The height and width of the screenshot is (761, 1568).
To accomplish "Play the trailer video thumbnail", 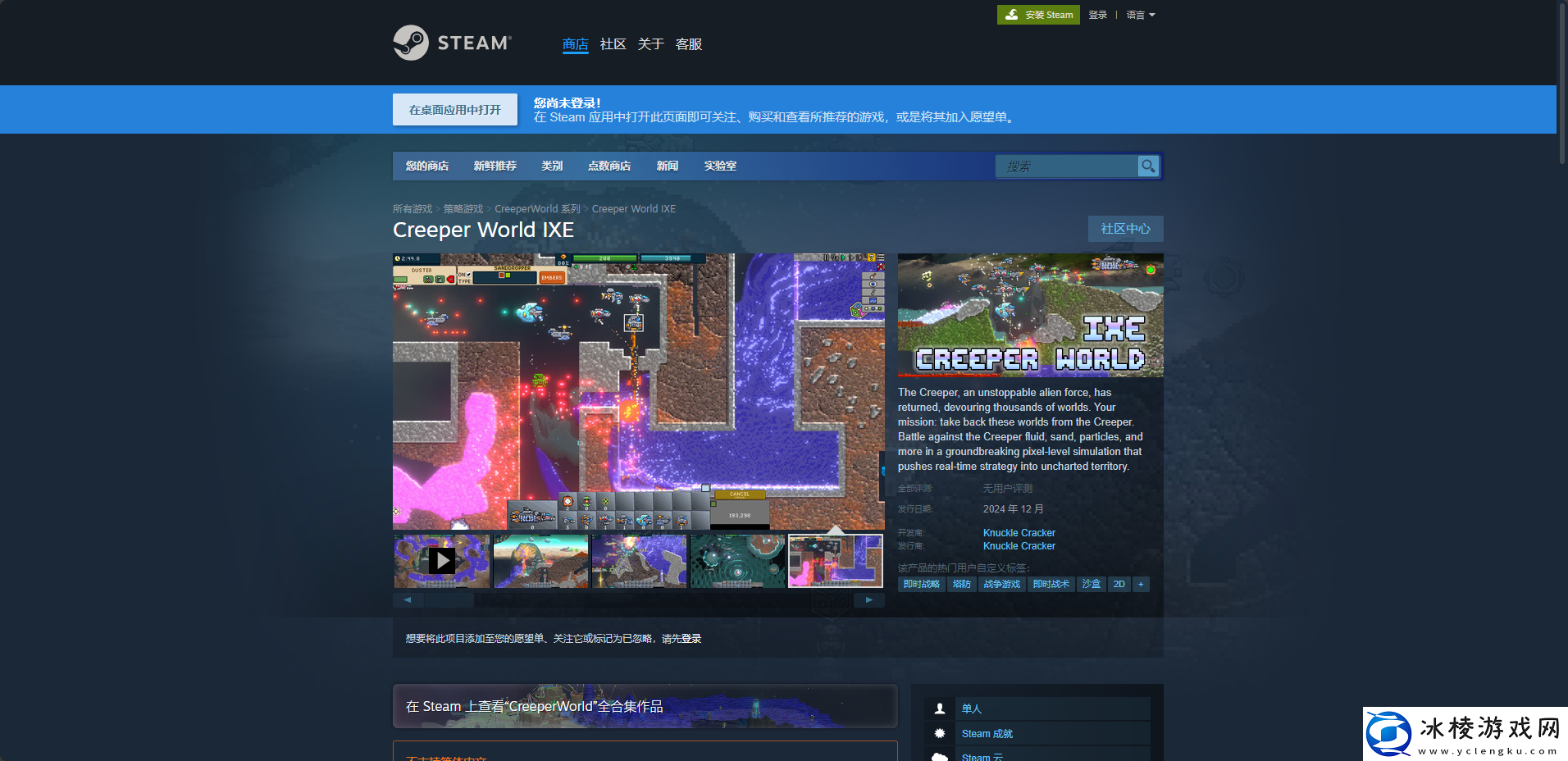I will (x=442, y=561).
